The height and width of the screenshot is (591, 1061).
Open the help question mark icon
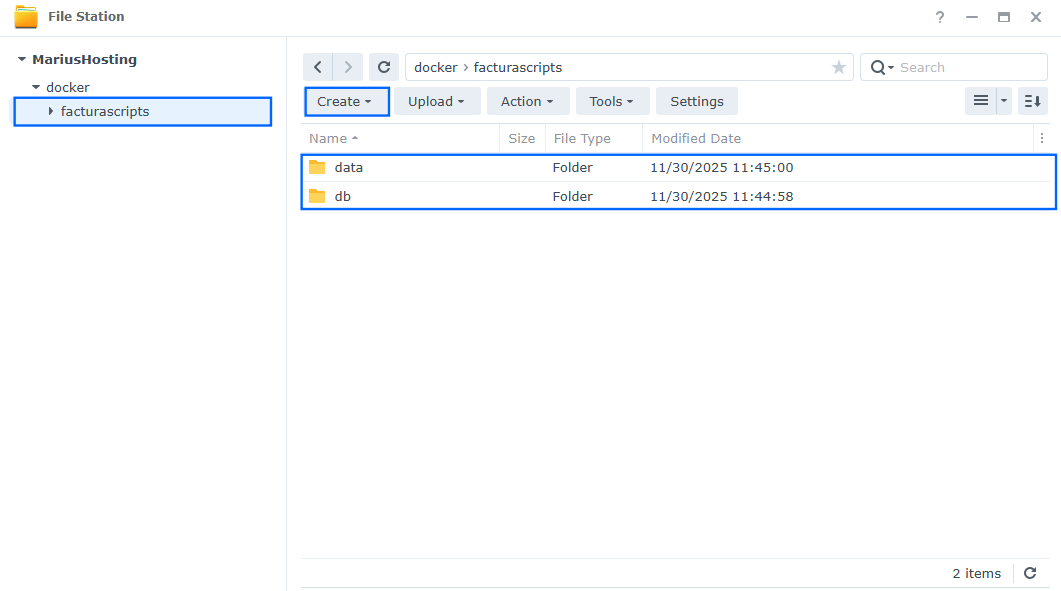939,17
